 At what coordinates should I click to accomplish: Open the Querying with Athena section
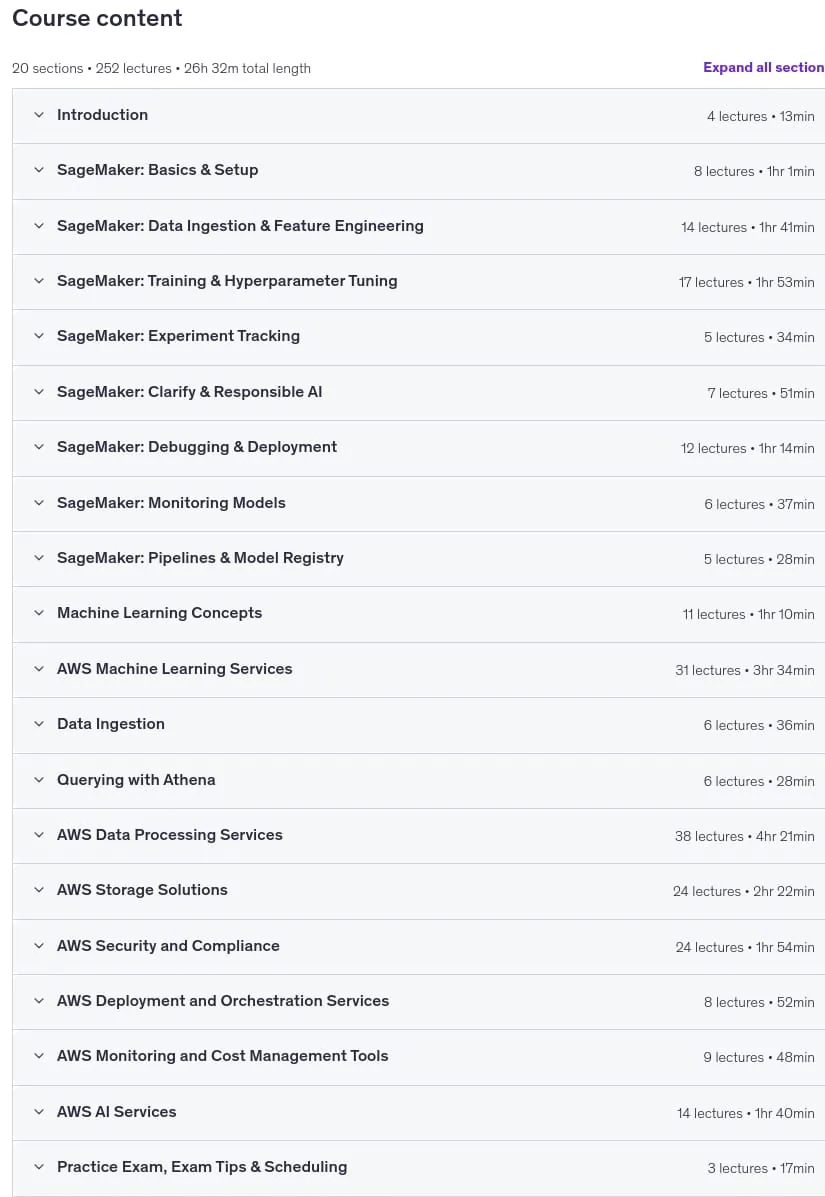click(x=418, y=780)
